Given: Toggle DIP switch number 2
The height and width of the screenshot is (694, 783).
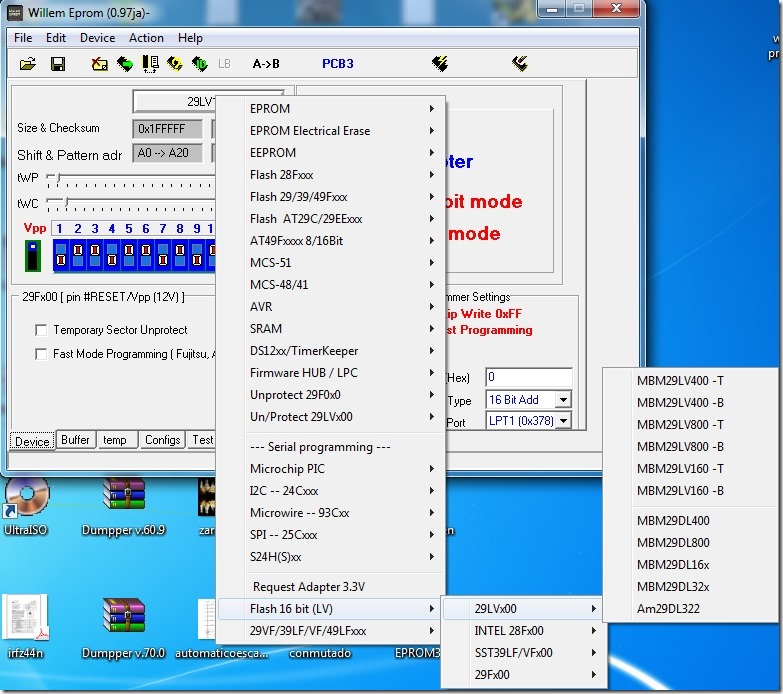Looking at the screenshot, I should pos(78,256).
